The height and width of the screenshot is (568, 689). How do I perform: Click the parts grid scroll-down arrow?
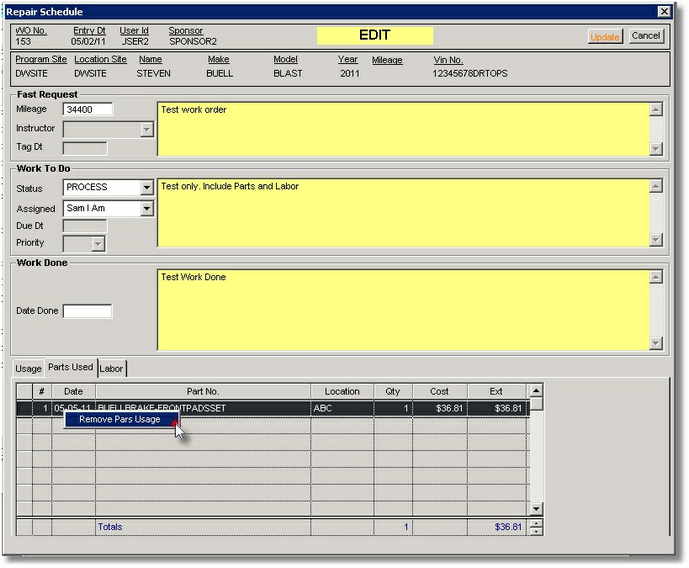click(536, 509)
